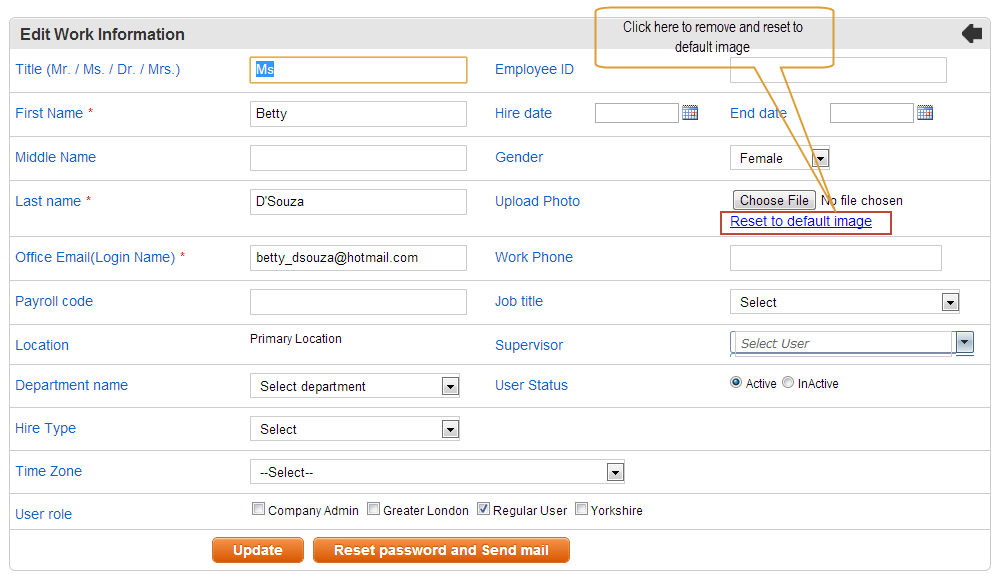Image resolution: width=998 pixels, height=581 pixels.
Task: Open the Time Zone dropdown
Action: tap(437, 472)
